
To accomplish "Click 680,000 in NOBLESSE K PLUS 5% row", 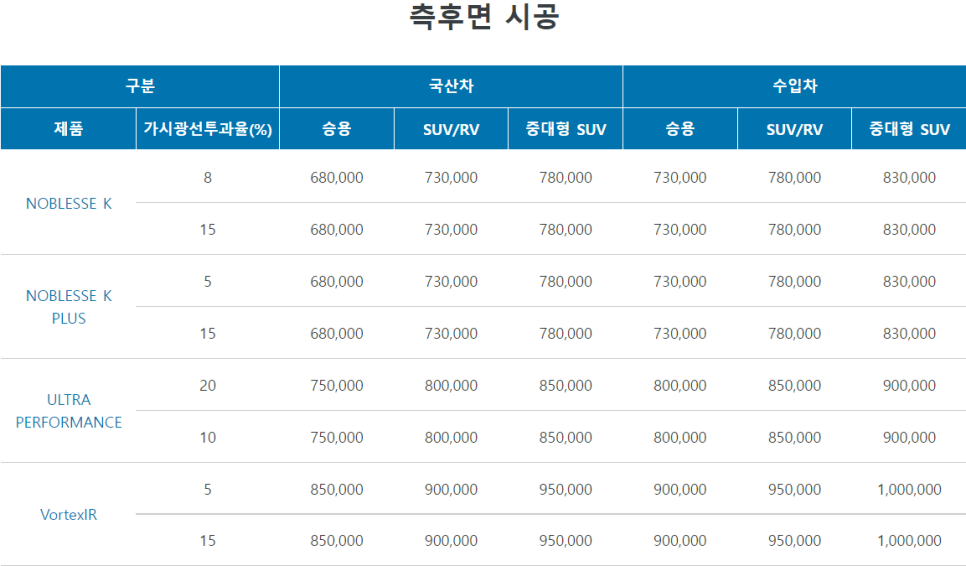I will tap(337, 282).
